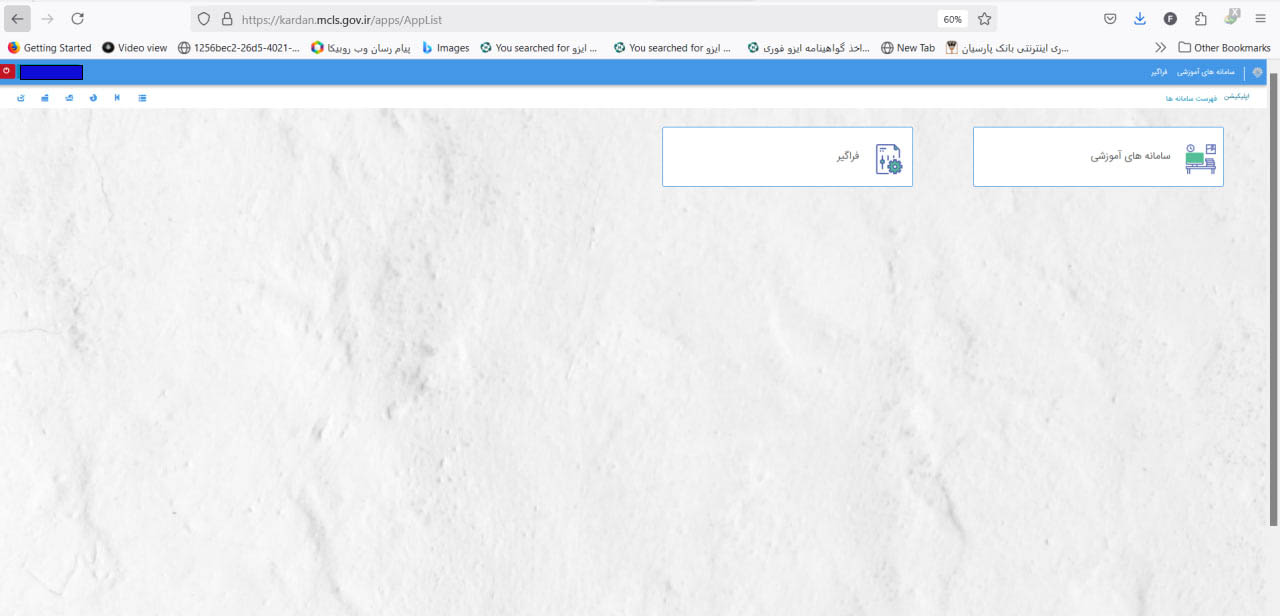
Task: Reload the current page
Action: point(77,19)
